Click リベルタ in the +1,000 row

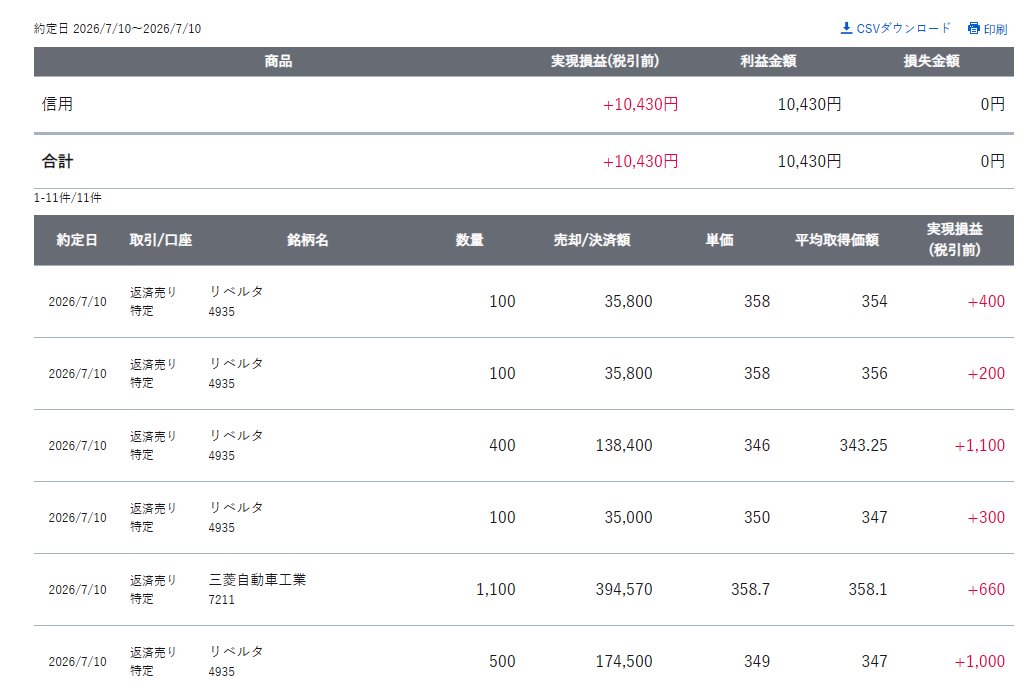(236, 652)
